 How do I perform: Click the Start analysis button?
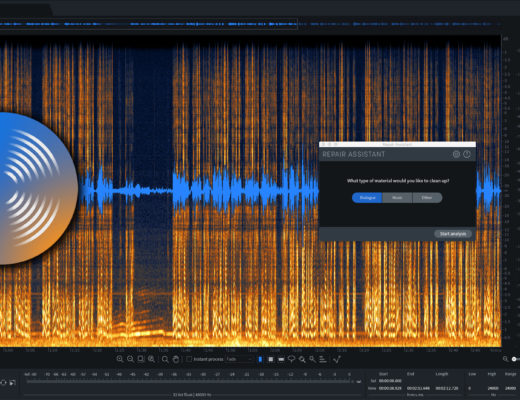[453, 234]
